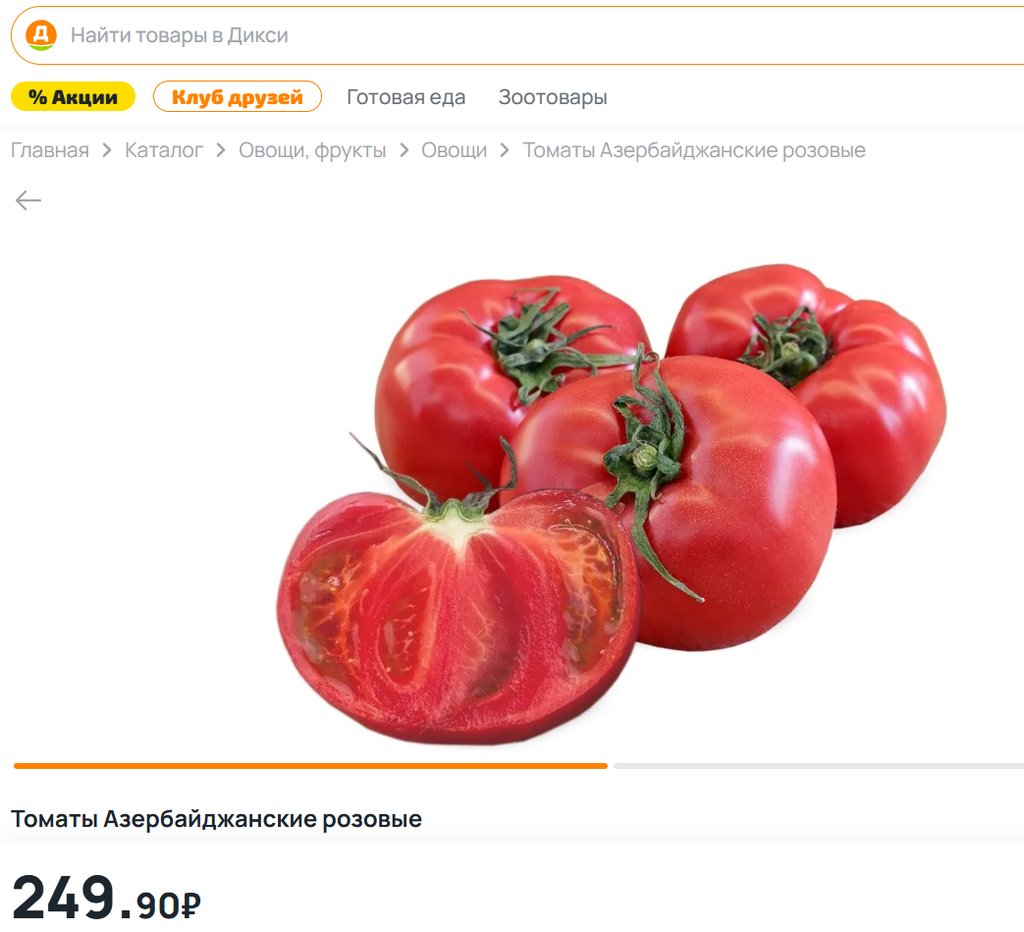This screenshot has width=1024, height=932.
Task: Select Зоотовары menu item
Action: point(552,97)
